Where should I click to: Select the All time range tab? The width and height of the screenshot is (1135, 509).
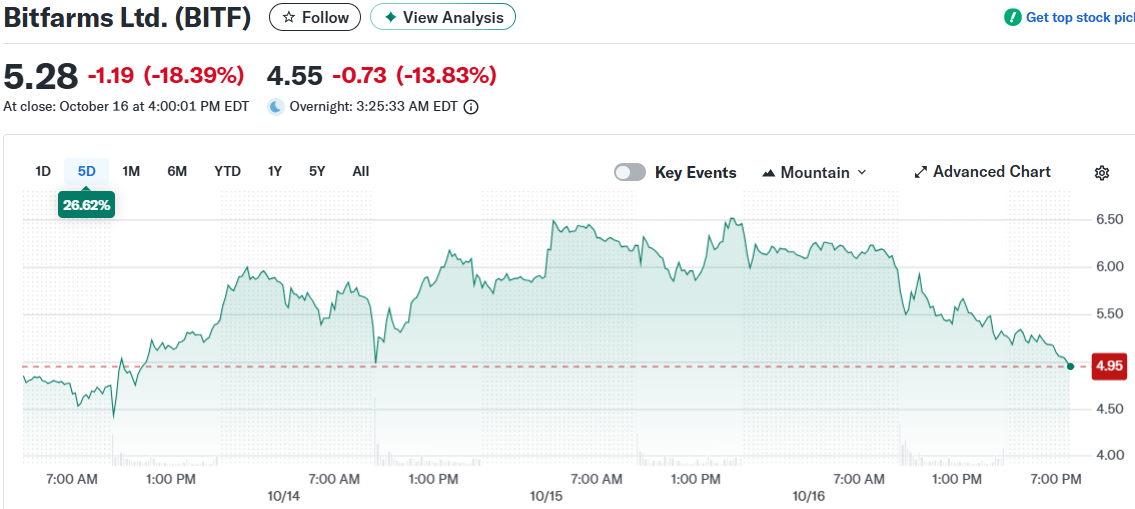click(361, 171)
